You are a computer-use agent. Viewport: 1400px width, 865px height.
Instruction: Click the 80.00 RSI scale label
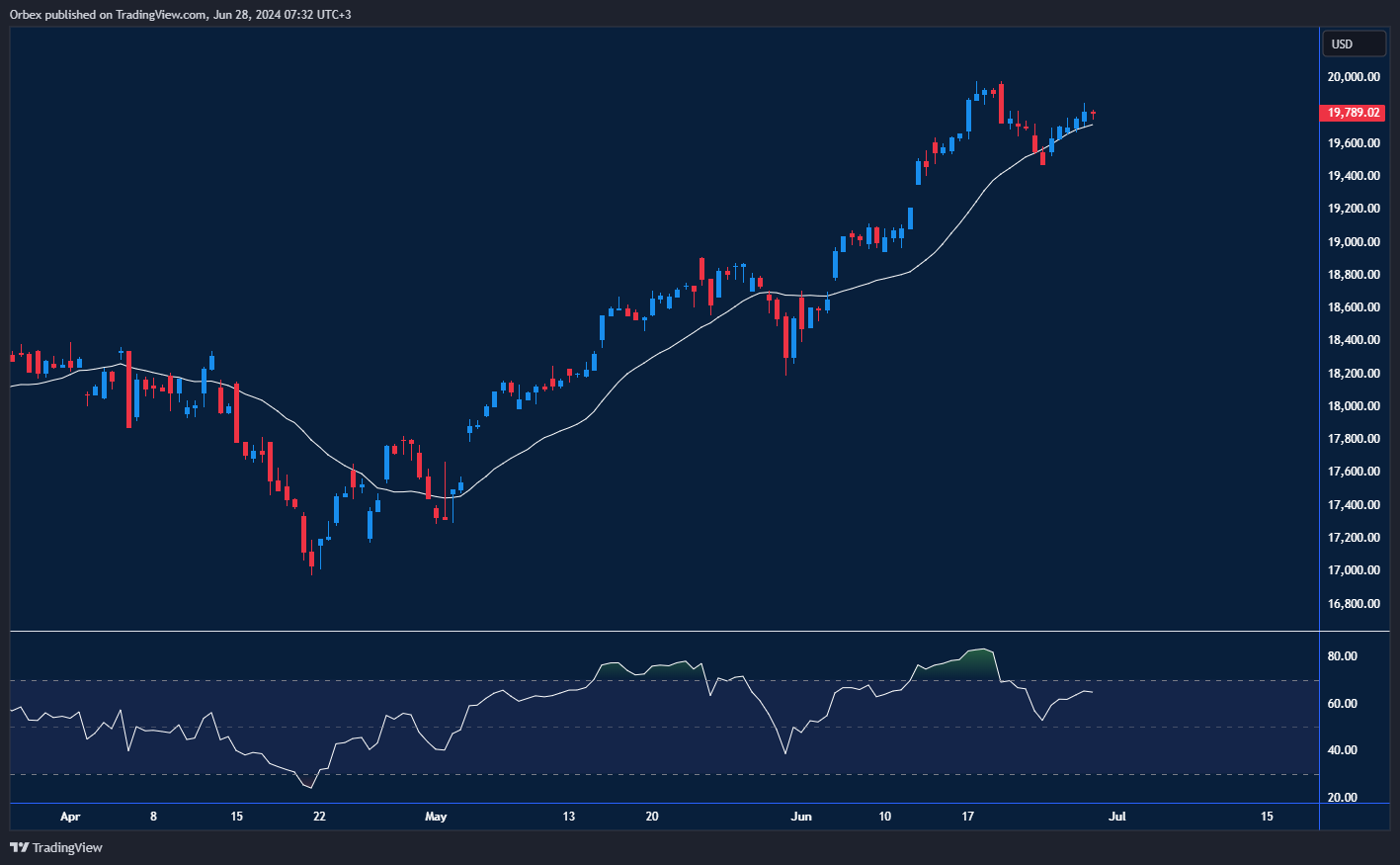1344,655
